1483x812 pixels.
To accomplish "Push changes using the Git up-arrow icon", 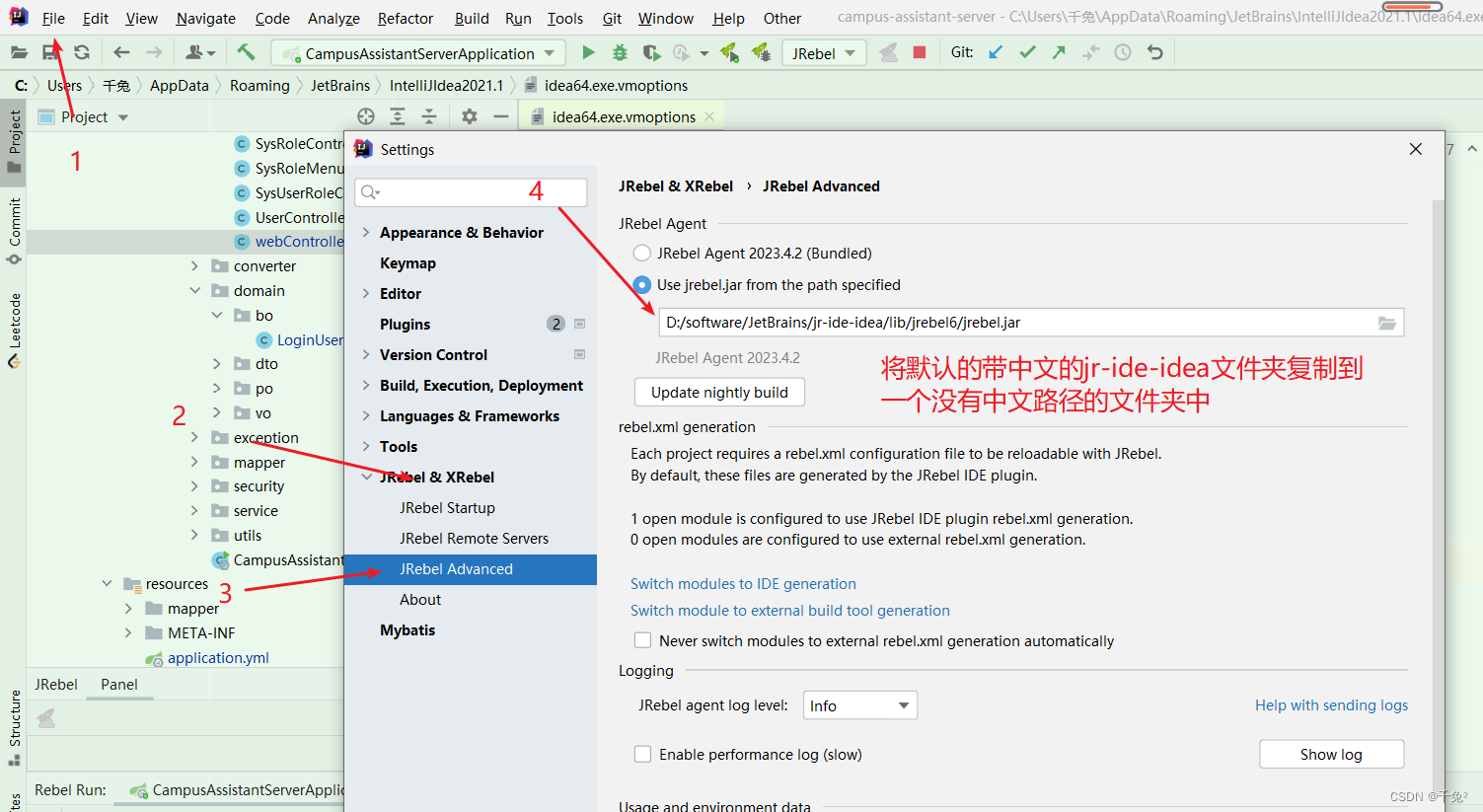I will click(1057, 51).
